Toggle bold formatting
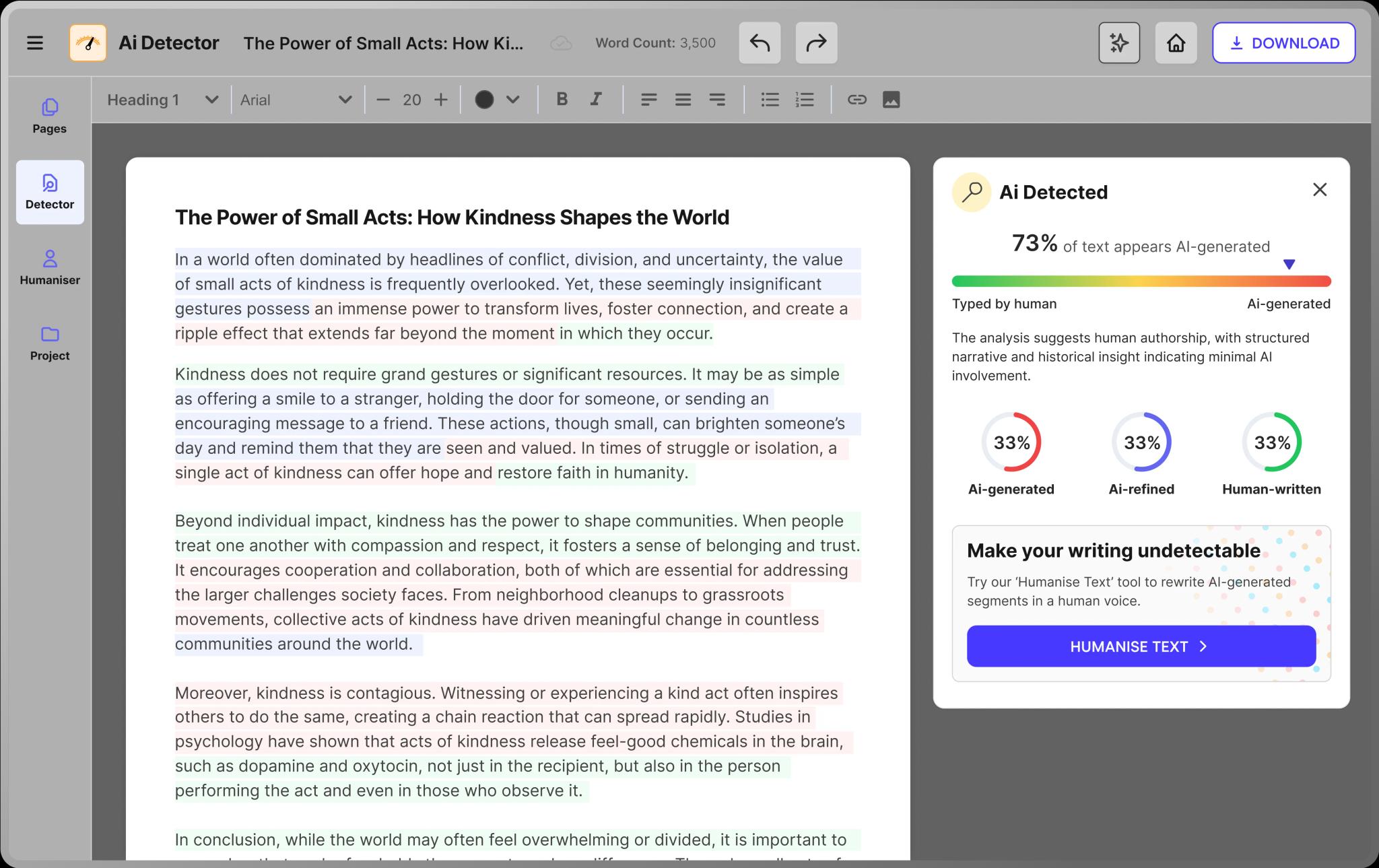 pyautogui.click(x=562, y=100)
